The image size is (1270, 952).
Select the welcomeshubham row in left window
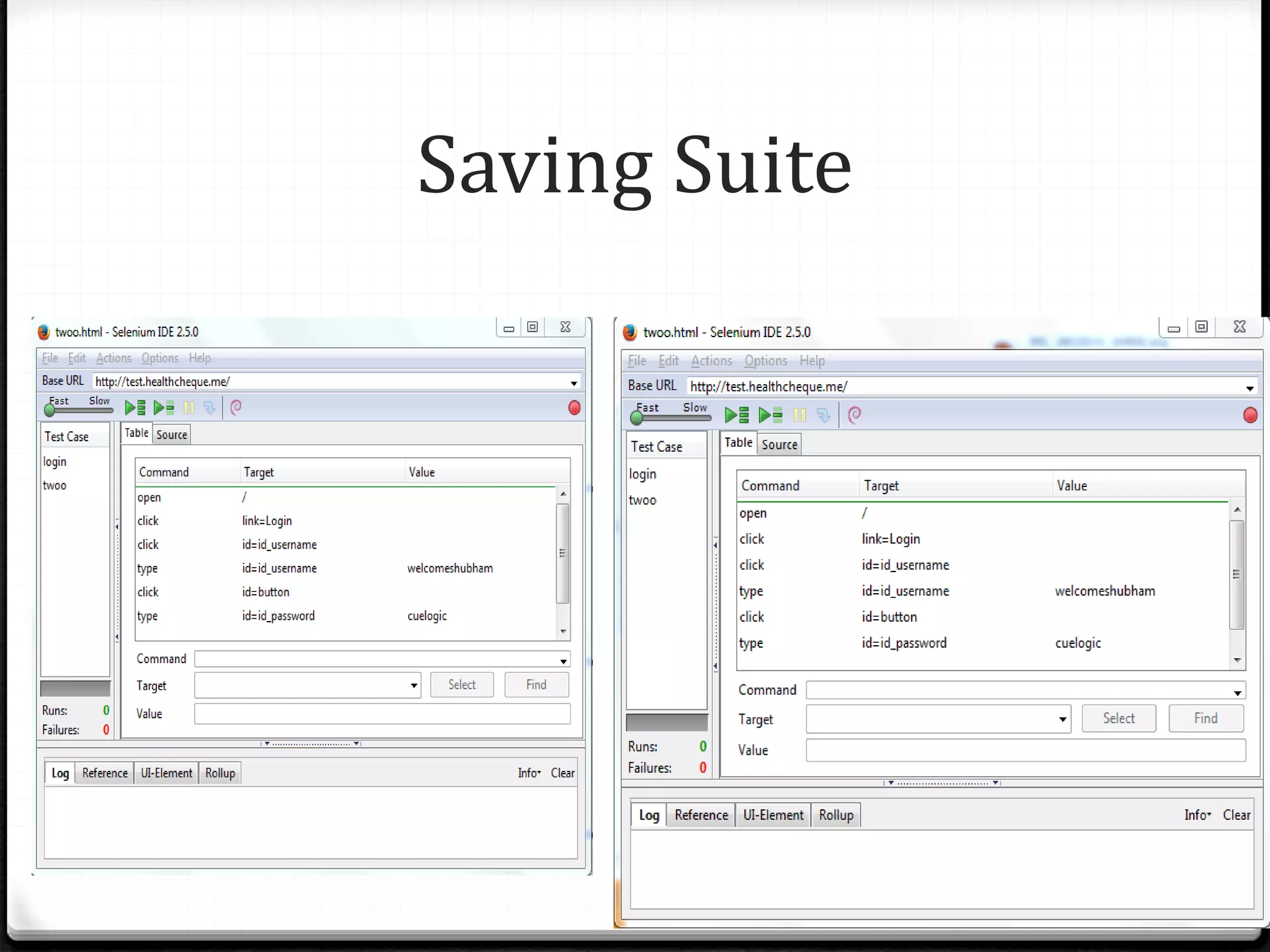tap(346, 568)
